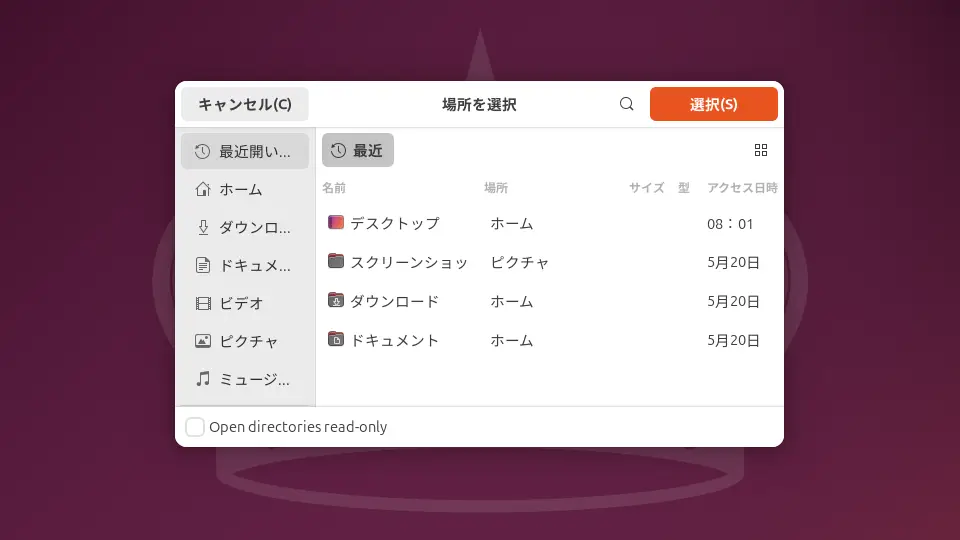
Task: Select the デスクトップ row name
Action: [395, 223]
